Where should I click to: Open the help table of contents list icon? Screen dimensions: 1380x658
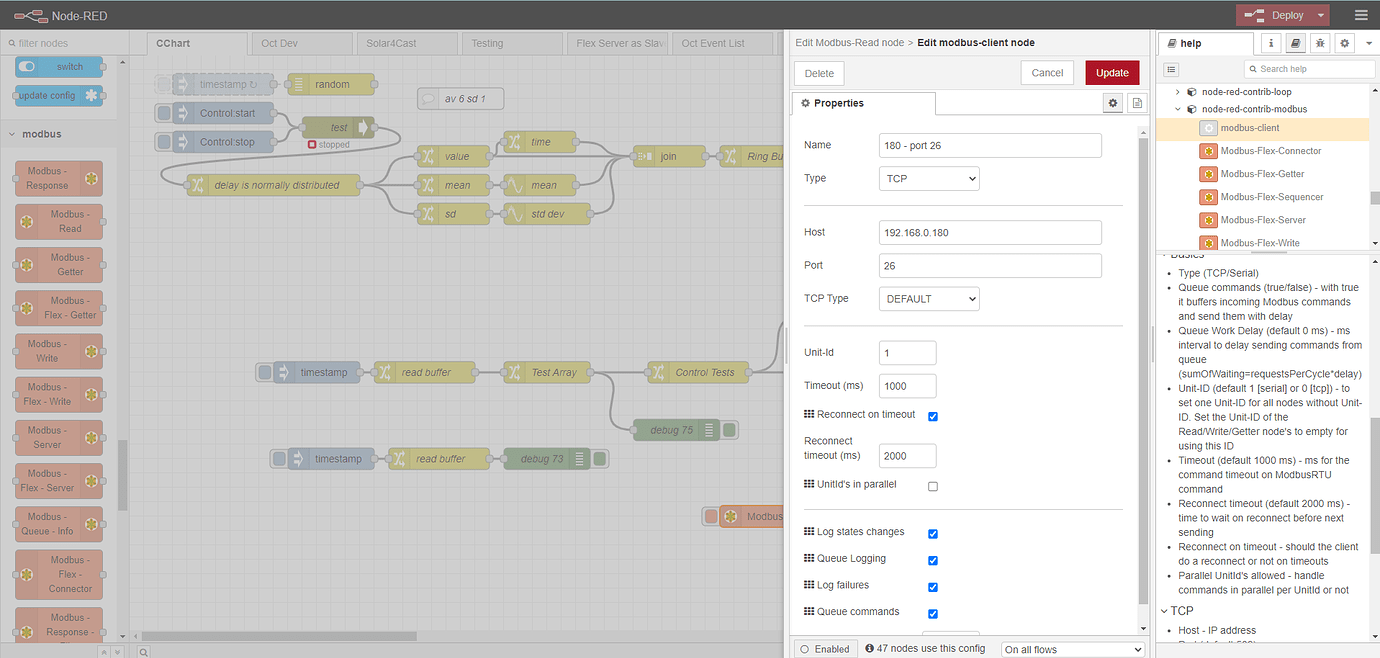pos(1170,69)
